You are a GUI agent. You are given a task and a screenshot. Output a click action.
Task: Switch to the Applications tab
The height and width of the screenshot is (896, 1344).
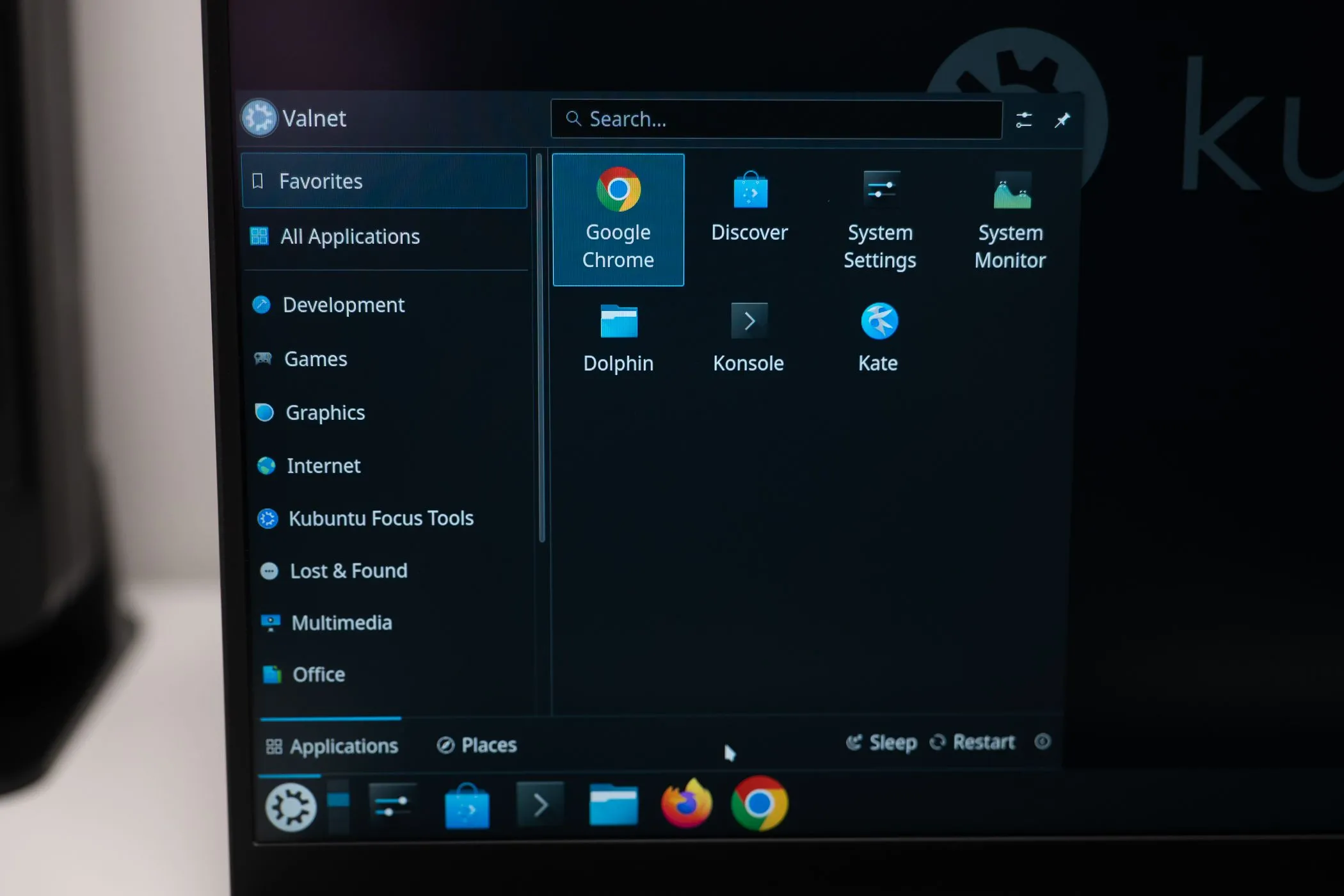coord(332,744)
